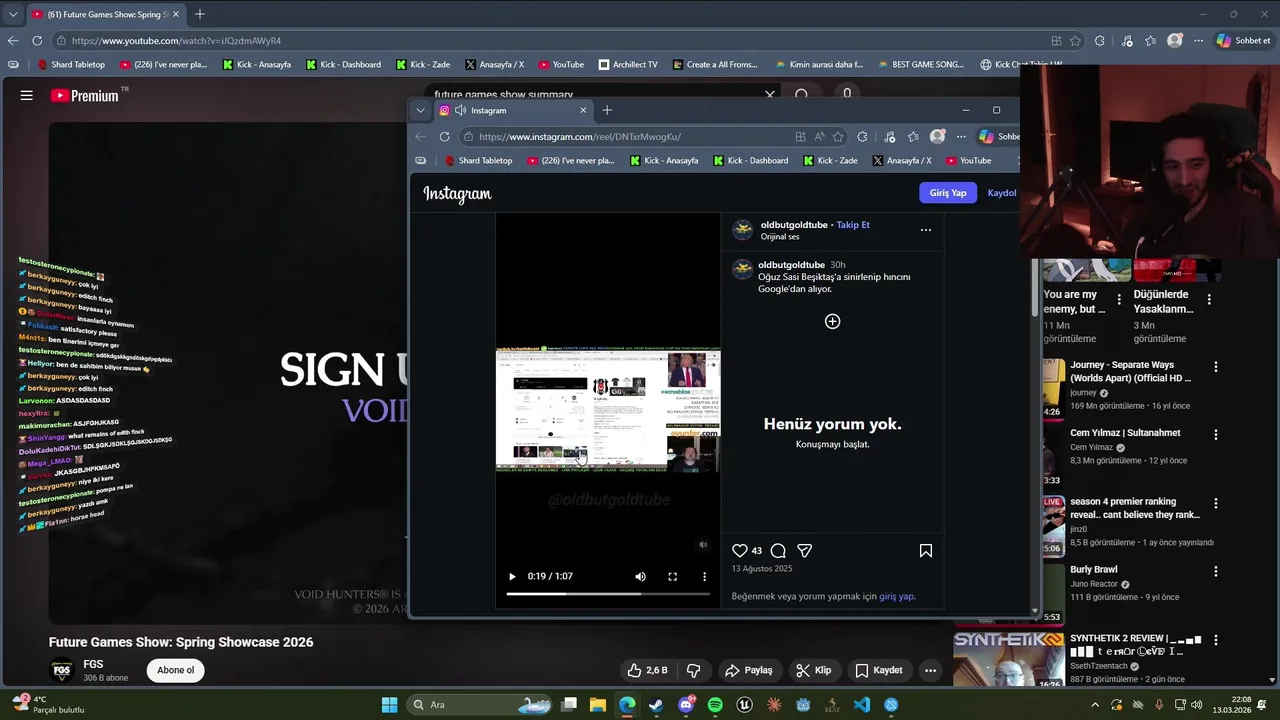Open options for Cem Yılmaz Sultanahmet video
Image resolution: width=1280 pixels, height=720 pixels.
(1216, 435)
